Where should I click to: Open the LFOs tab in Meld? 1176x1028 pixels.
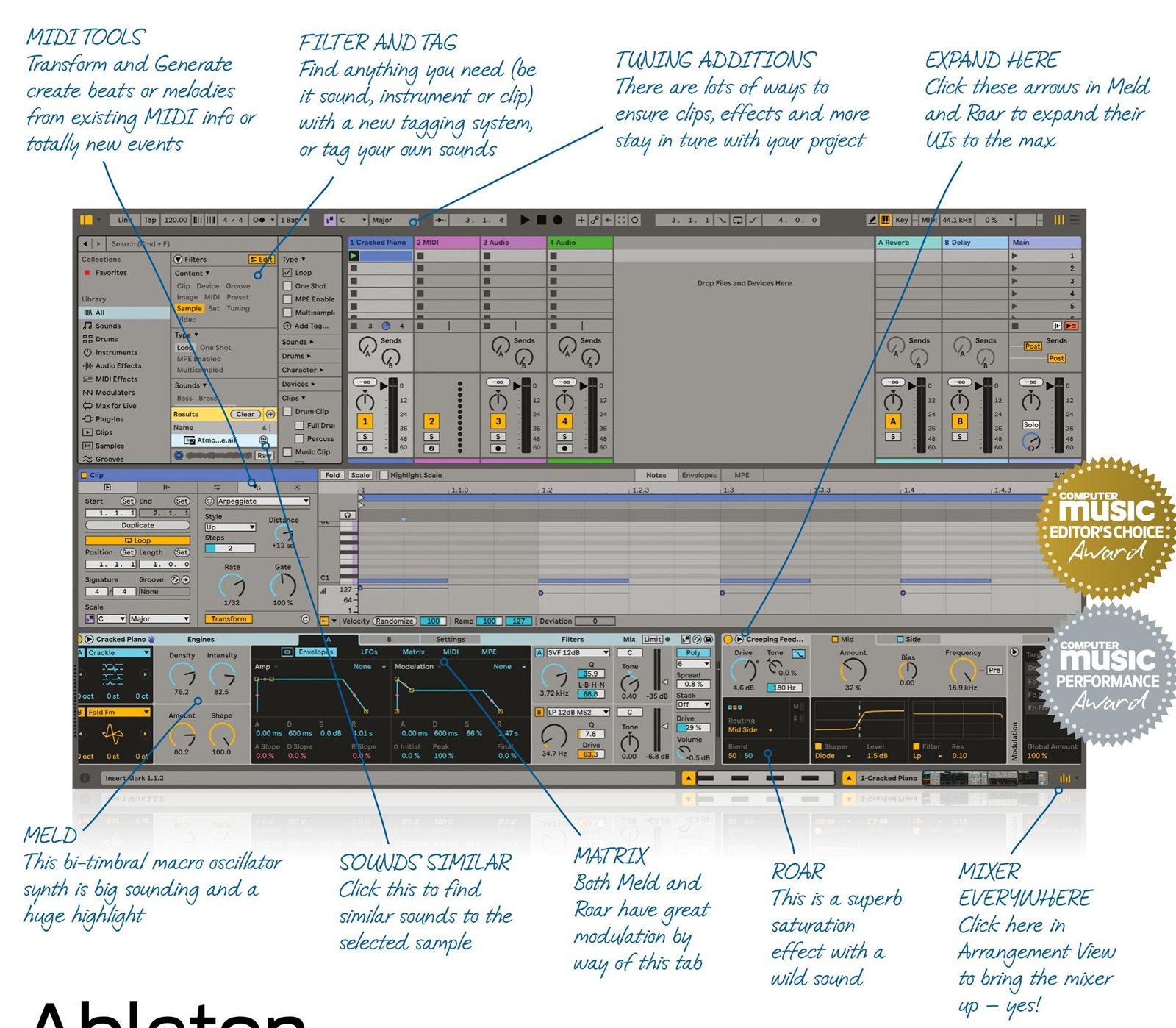pos(369,652)
